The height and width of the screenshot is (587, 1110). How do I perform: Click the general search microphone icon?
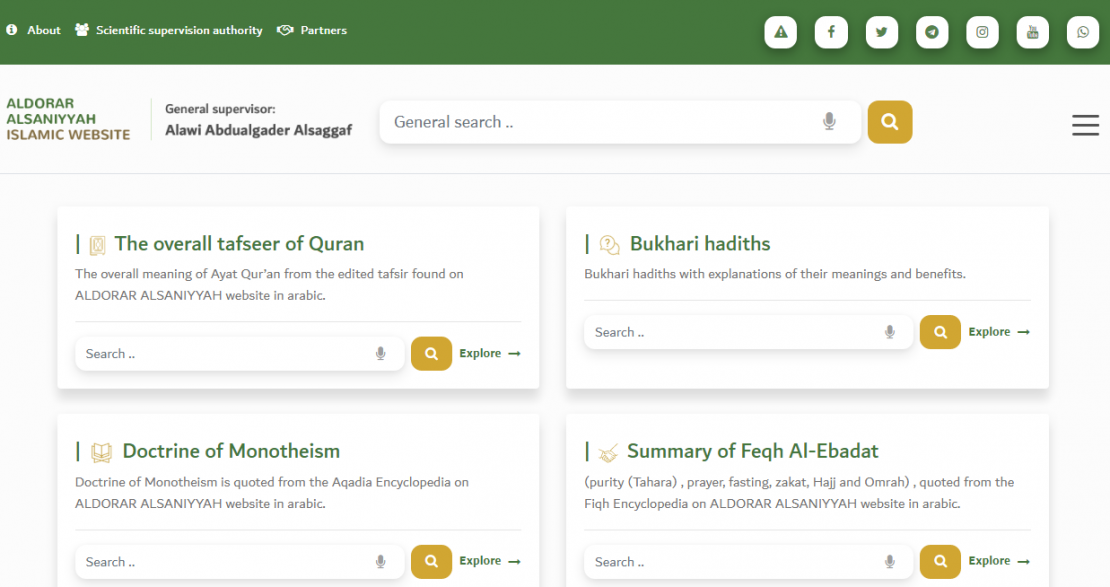(x=829, y=122)
